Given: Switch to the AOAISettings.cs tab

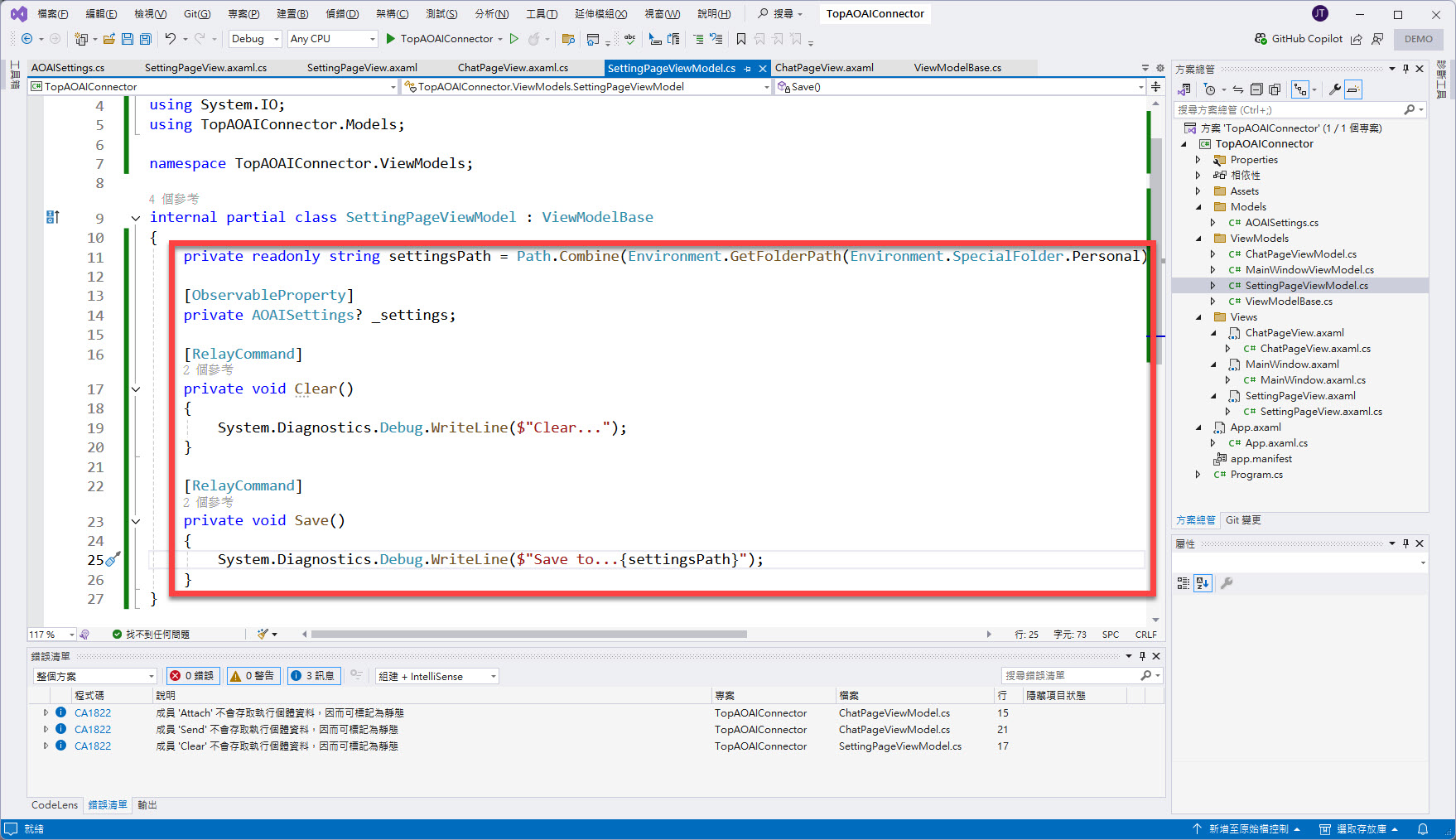Looking at the screenshot, I should tap(68, 68).
